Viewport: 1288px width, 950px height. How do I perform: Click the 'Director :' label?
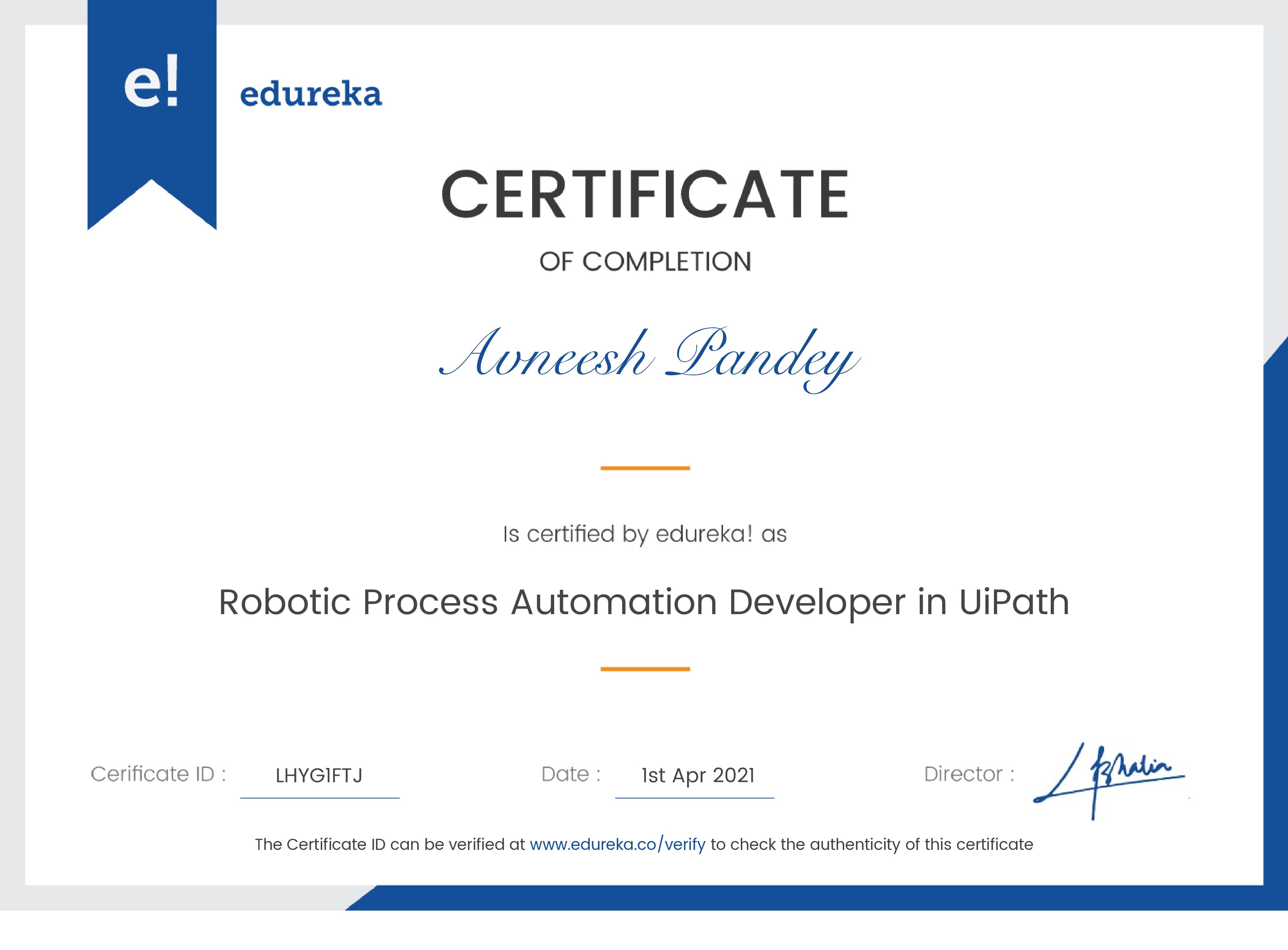(x=969, y=774)
